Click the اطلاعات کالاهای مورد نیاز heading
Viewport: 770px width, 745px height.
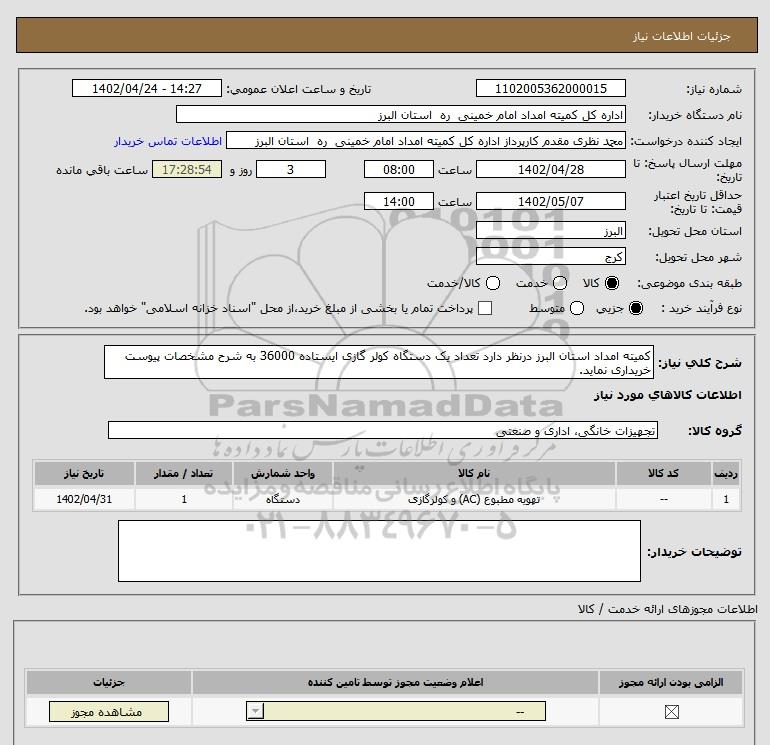[668, 395]
